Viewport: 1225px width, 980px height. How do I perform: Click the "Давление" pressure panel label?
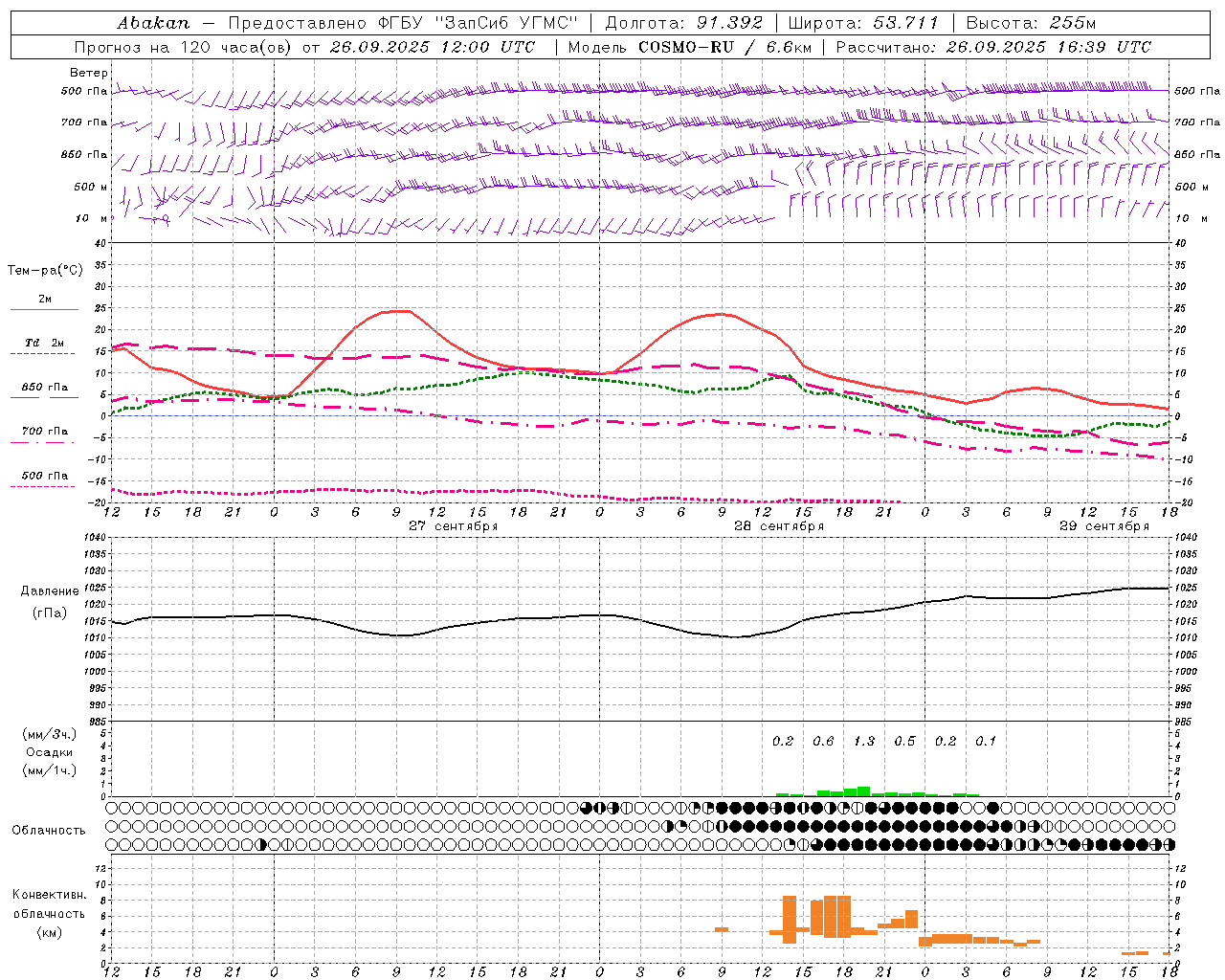point(50,591)
